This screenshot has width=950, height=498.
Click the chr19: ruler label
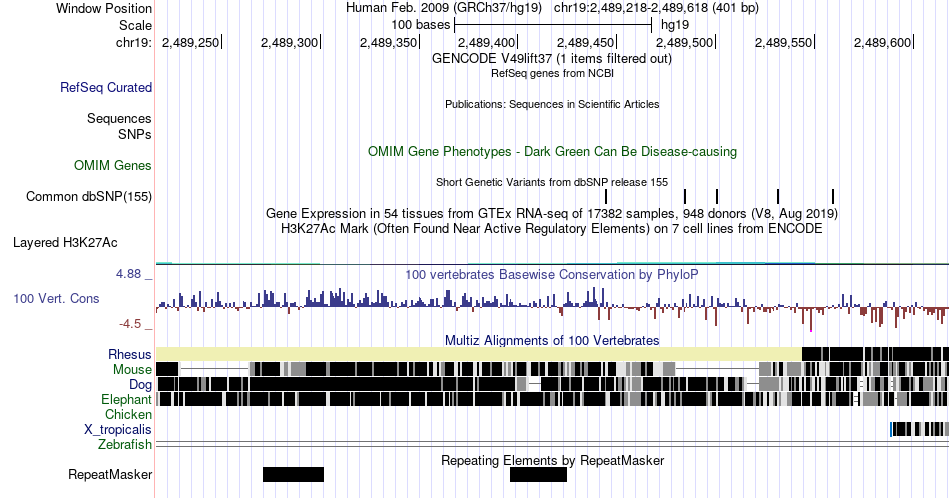click(x=134, y=42)
